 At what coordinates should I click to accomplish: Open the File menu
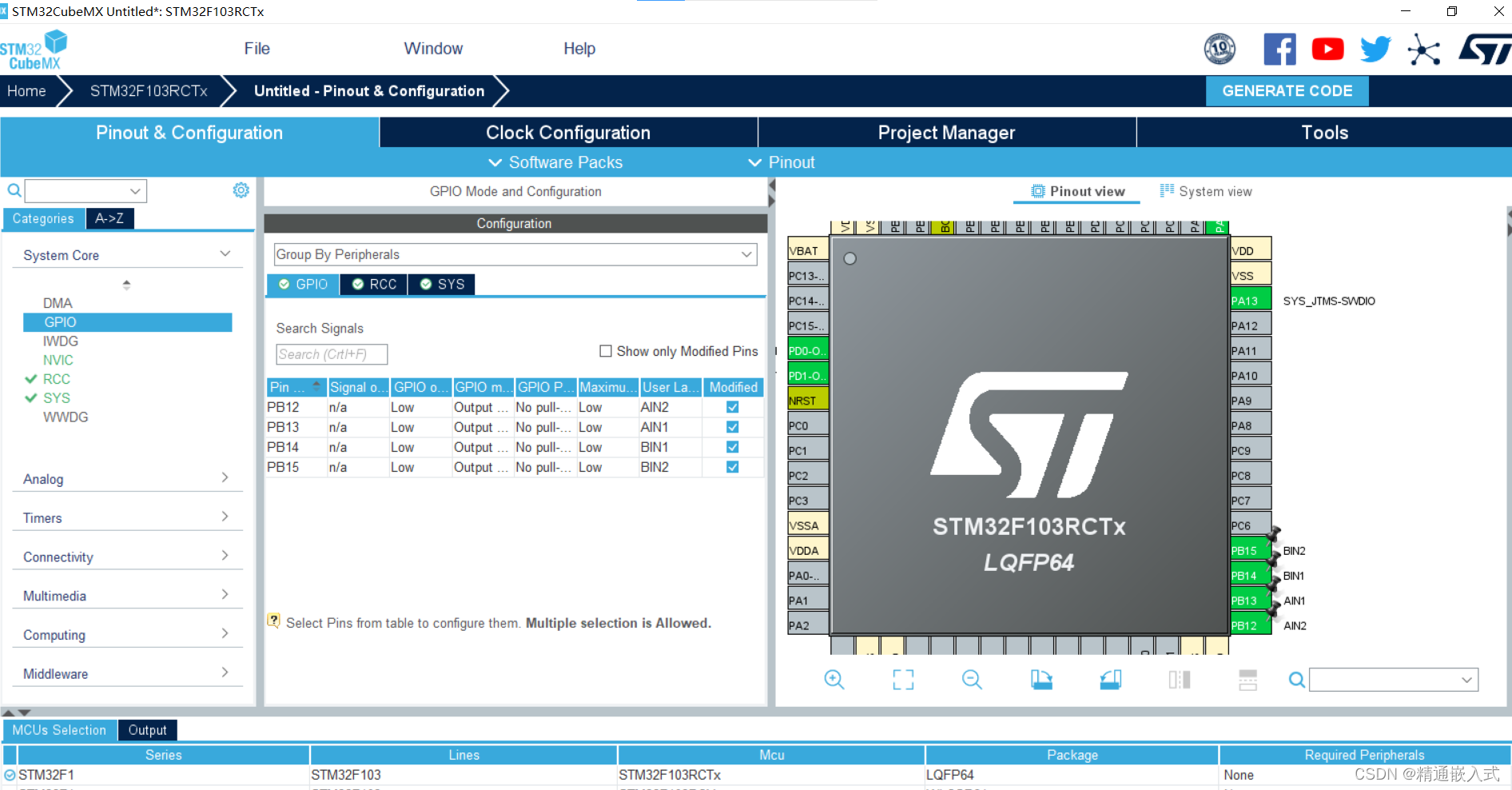click(x=257, y=49)
